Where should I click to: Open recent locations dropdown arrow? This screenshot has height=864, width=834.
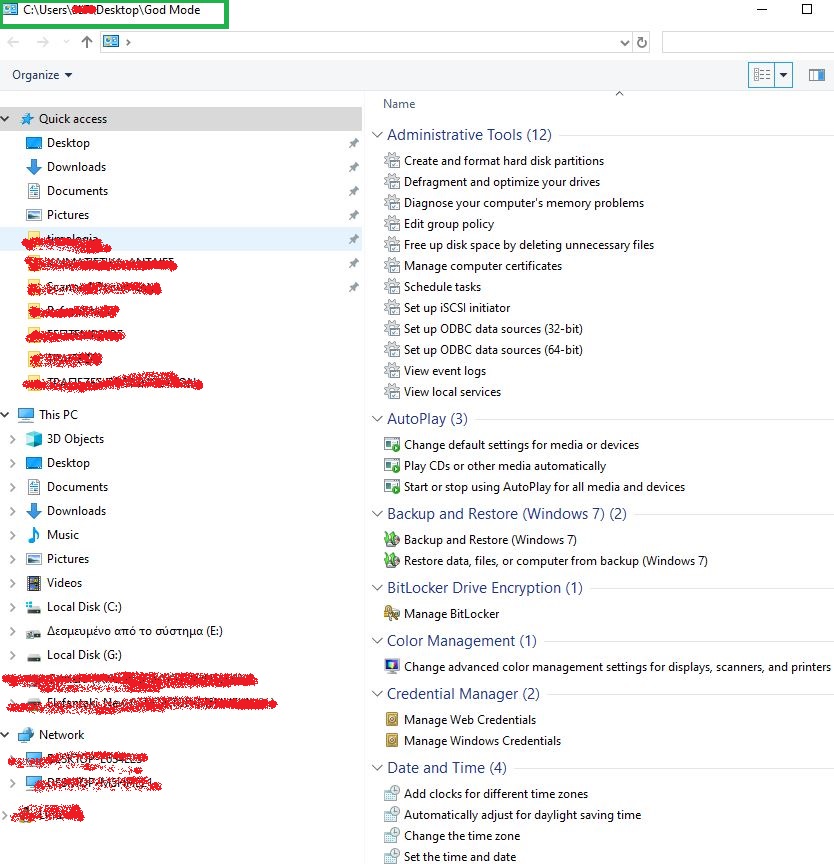pos(66,42)
